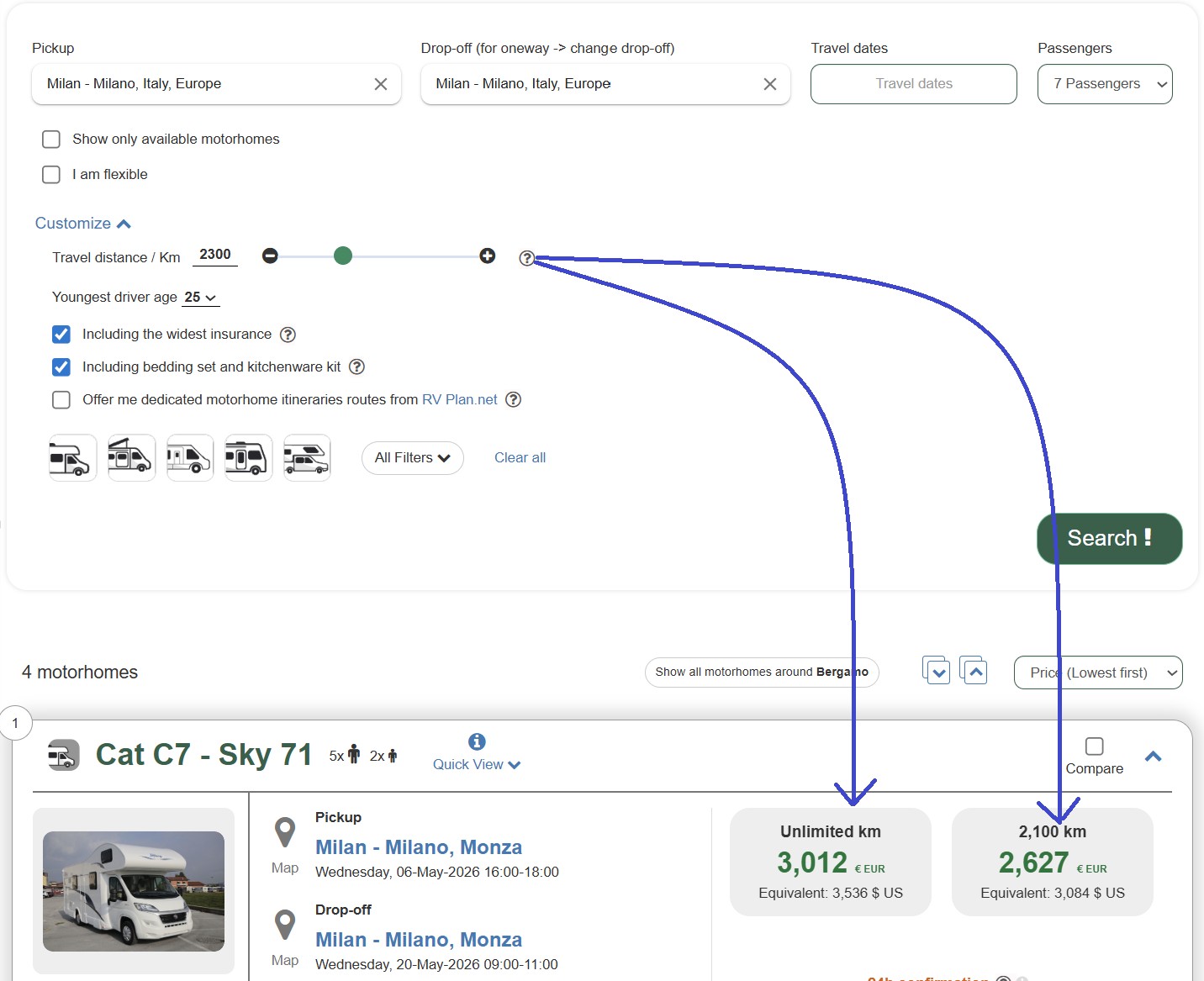
Task: Click the Travel dates input field
Action: (913, 83)
